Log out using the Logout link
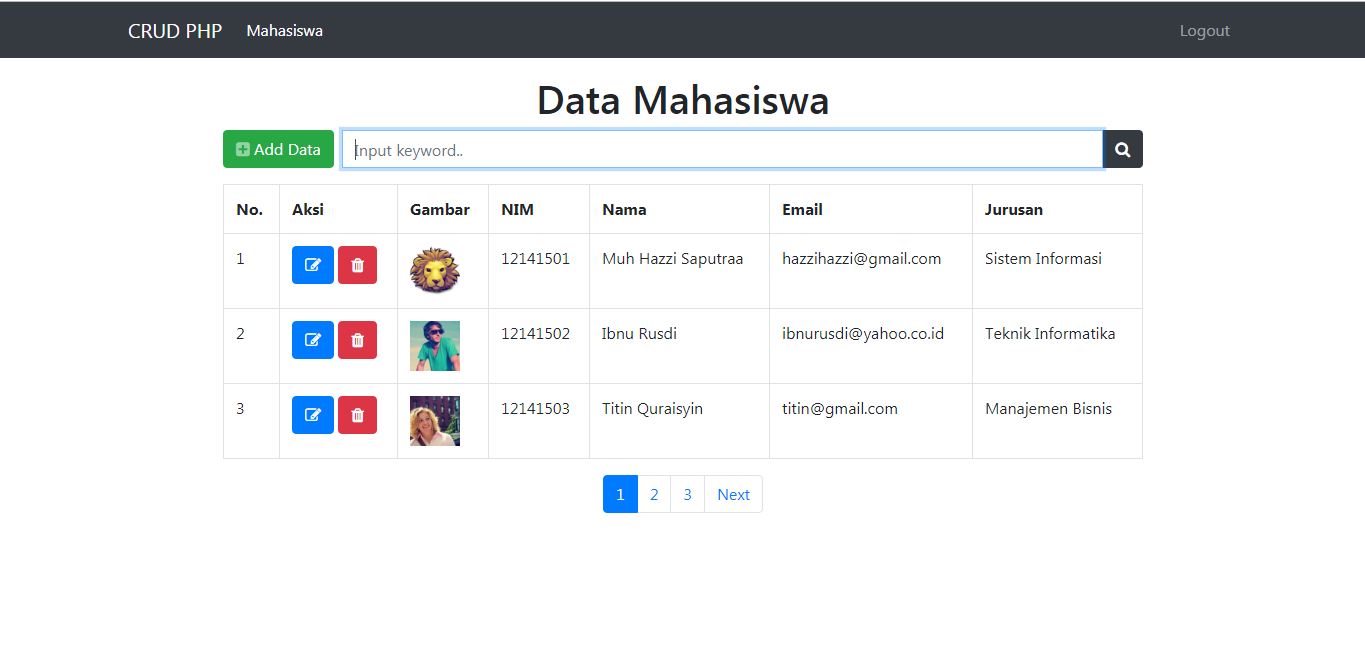 coord(1204,31)
